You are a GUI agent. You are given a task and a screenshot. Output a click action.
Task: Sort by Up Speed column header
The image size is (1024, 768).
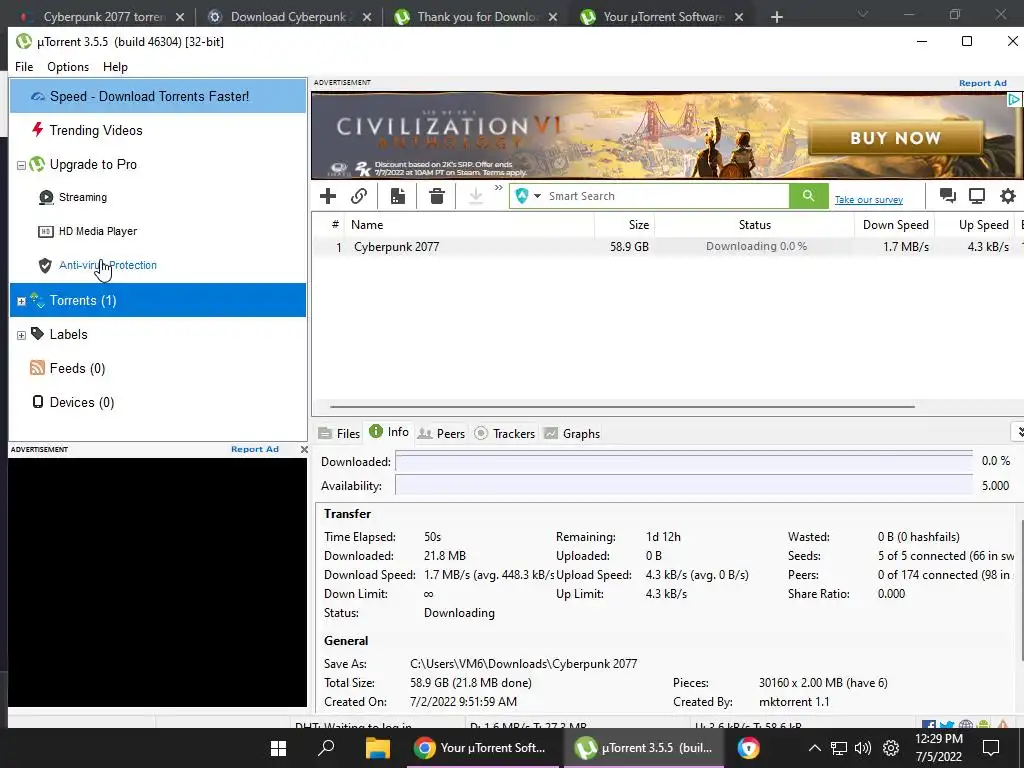pyautogui.click(x=974, y=225)
